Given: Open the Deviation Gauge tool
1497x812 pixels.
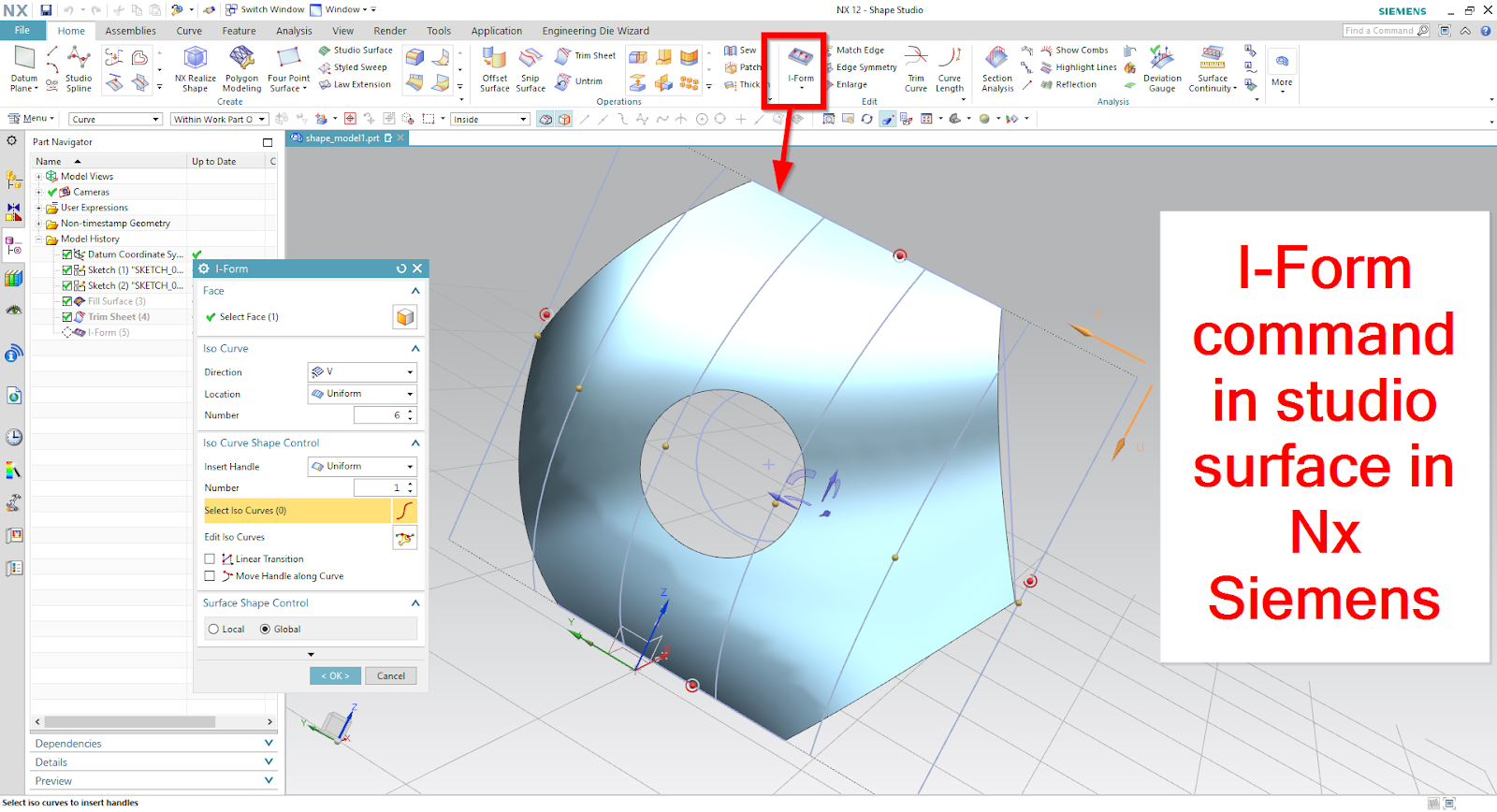Looking at the screenshot, I should (x=1162, y=69).
